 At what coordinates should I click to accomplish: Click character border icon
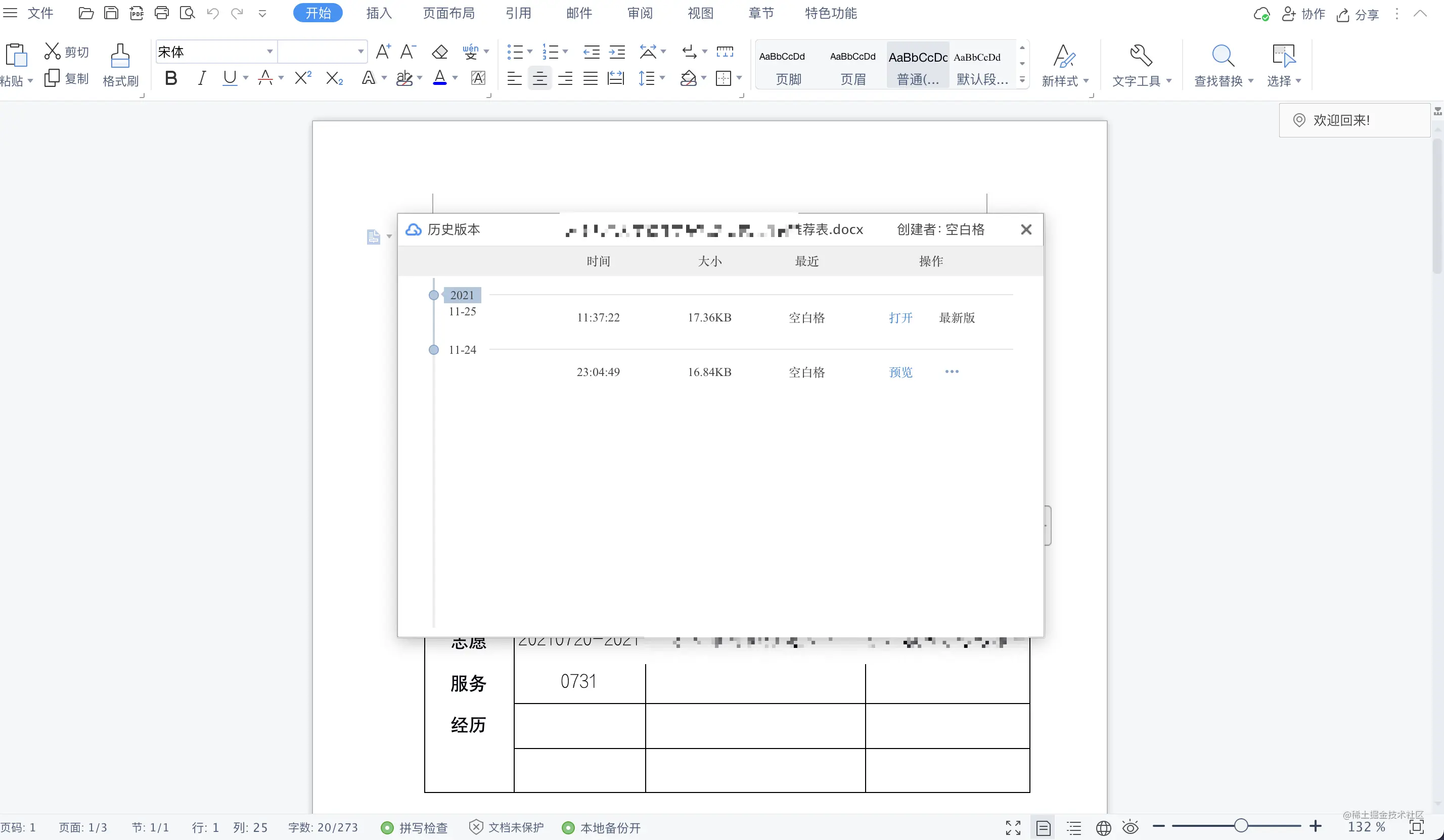click(478, 78)
